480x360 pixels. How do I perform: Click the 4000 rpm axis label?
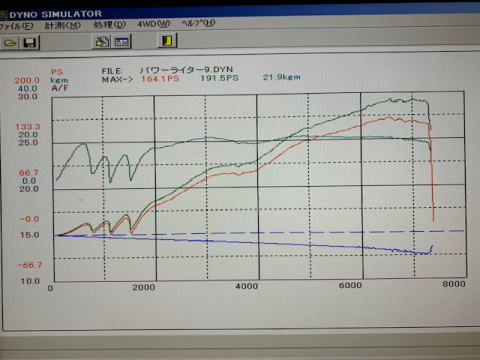coord(247,286)
